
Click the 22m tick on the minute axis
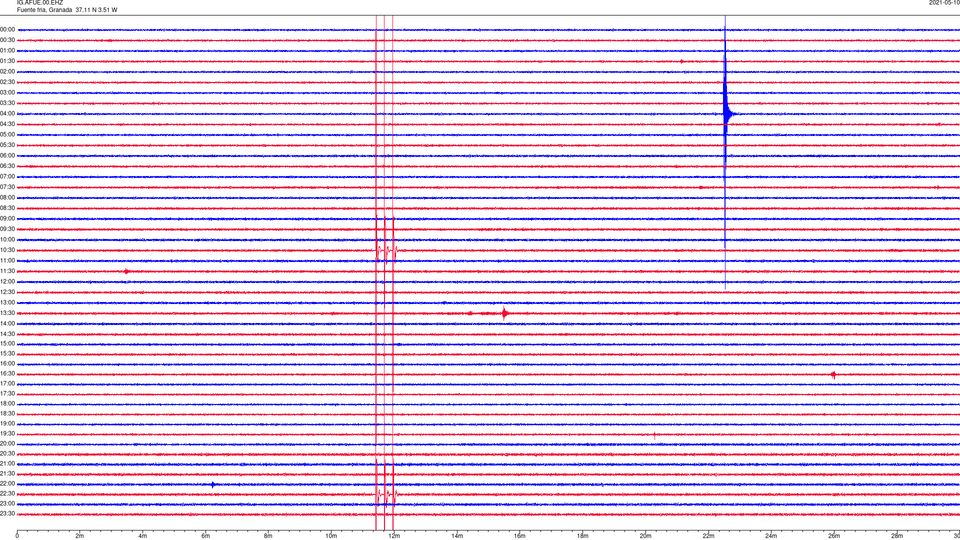pos(708,536)
